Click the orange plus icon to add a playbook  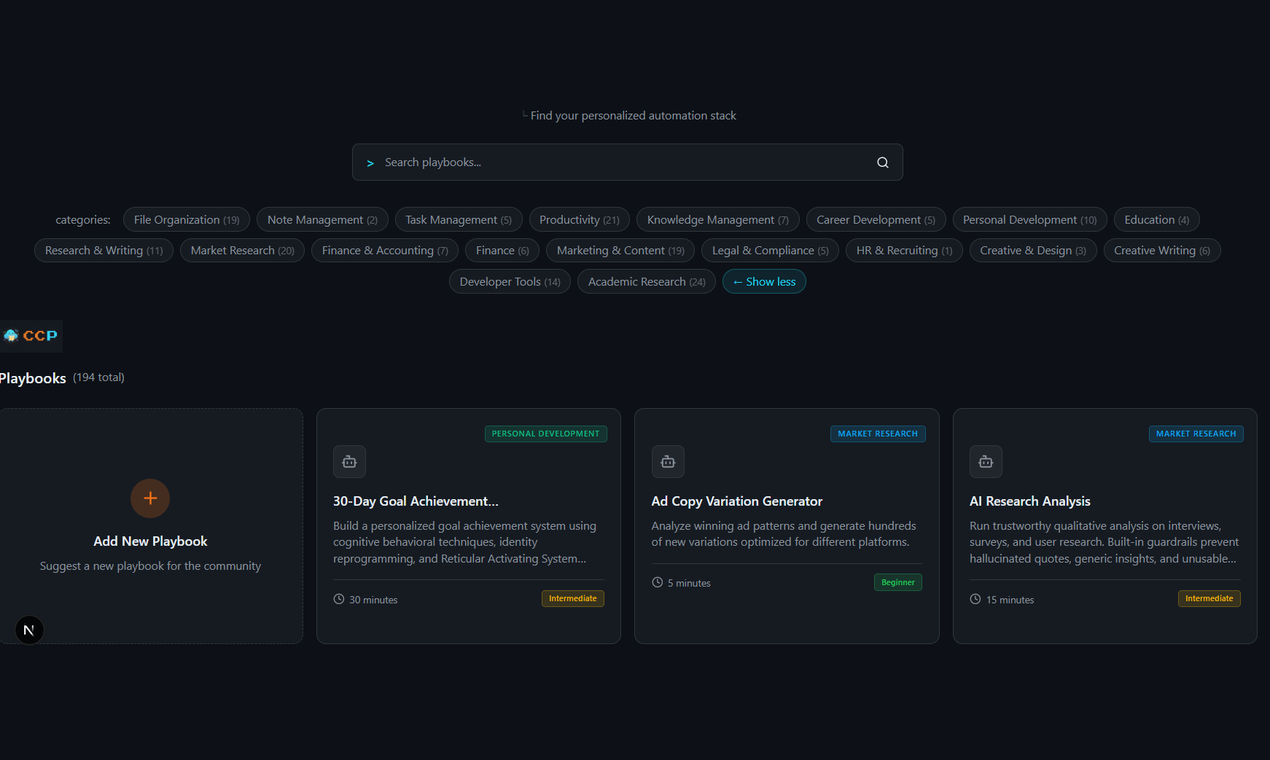coord(150,498)
